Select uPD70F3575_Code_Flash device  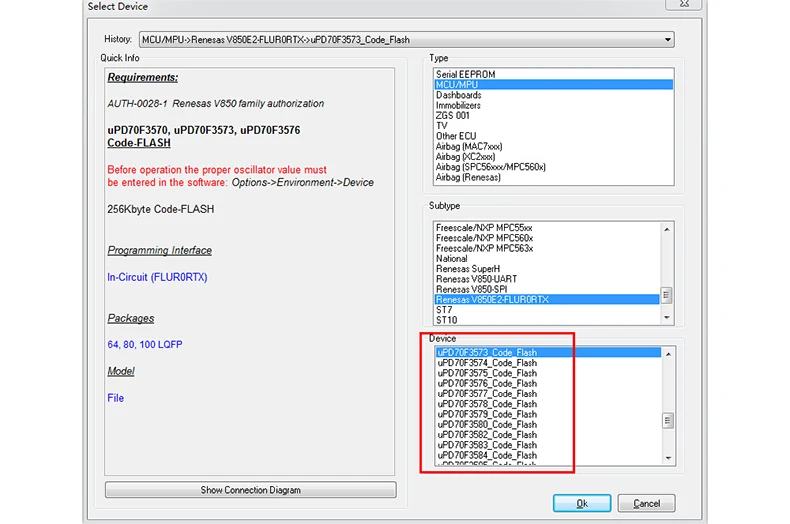(x=548, y=373)
